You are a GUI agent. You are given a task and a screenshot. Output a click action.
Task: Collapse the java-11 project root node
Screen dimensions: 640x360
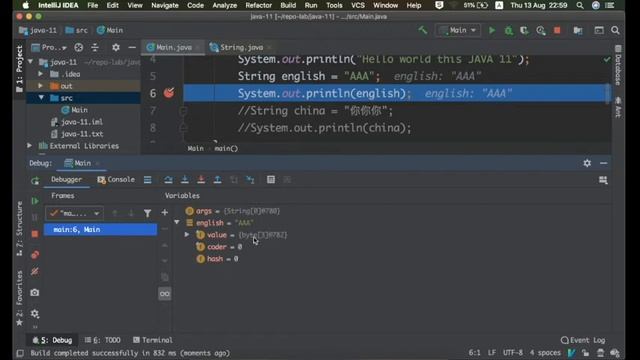(x=31, y=62)
